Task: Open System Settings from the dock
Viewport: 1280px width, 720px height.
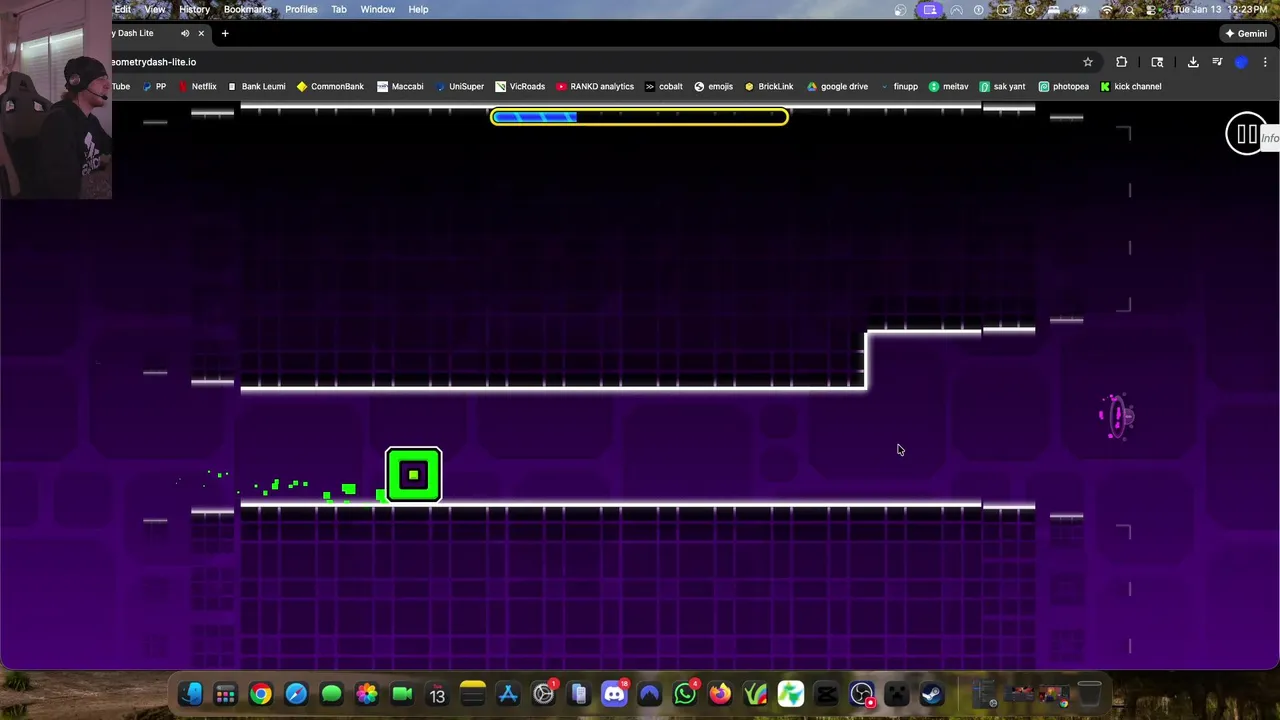Action: (x=543, y=694)
